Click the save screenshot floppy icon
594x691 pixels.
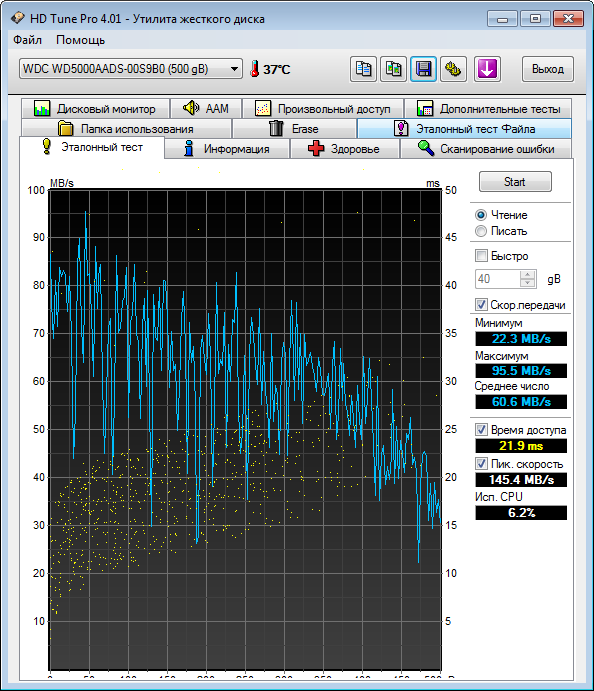[423, 69]
